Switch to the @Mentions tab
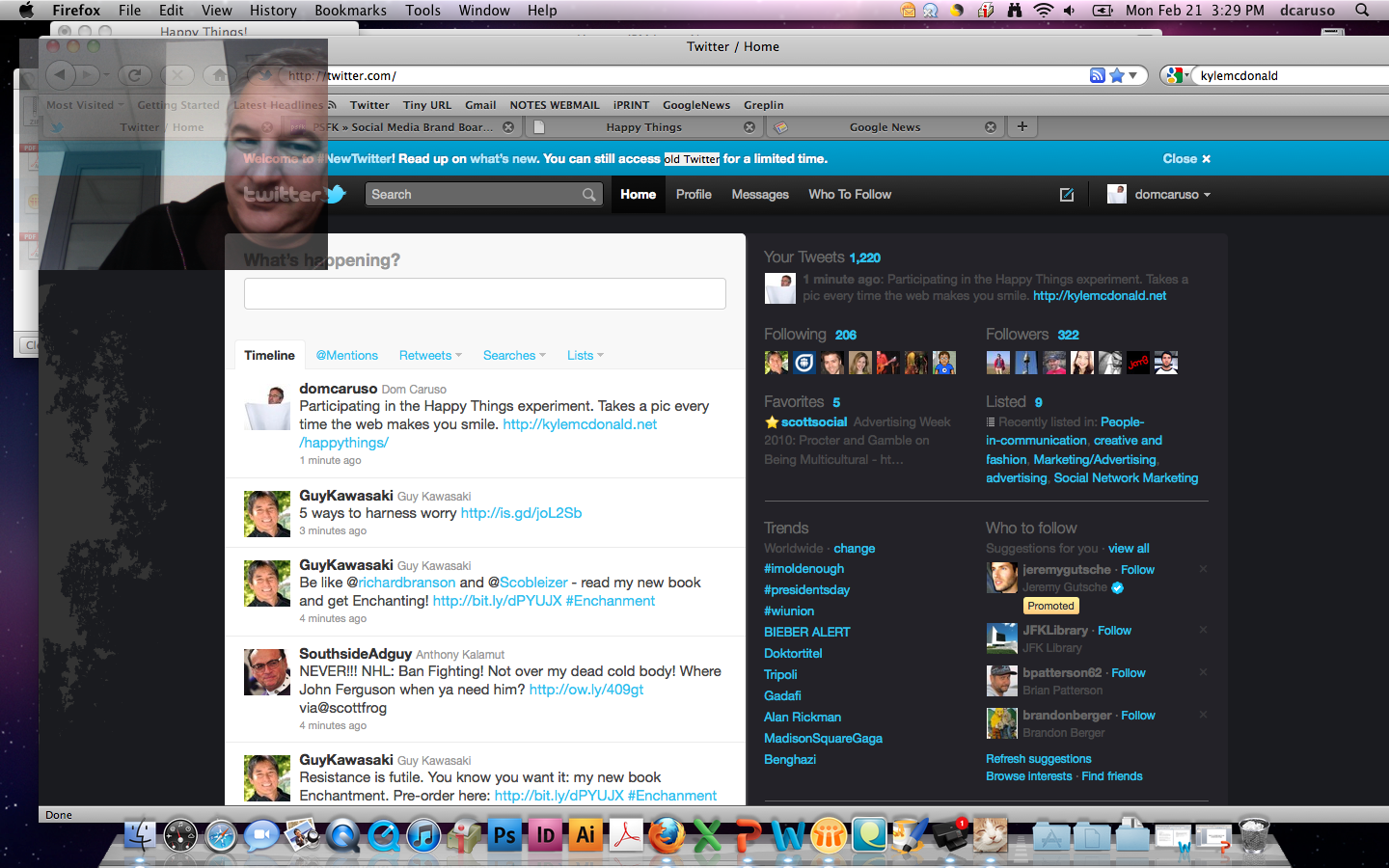The width and height of the screenshot is (1389, 868). [347, 356]
